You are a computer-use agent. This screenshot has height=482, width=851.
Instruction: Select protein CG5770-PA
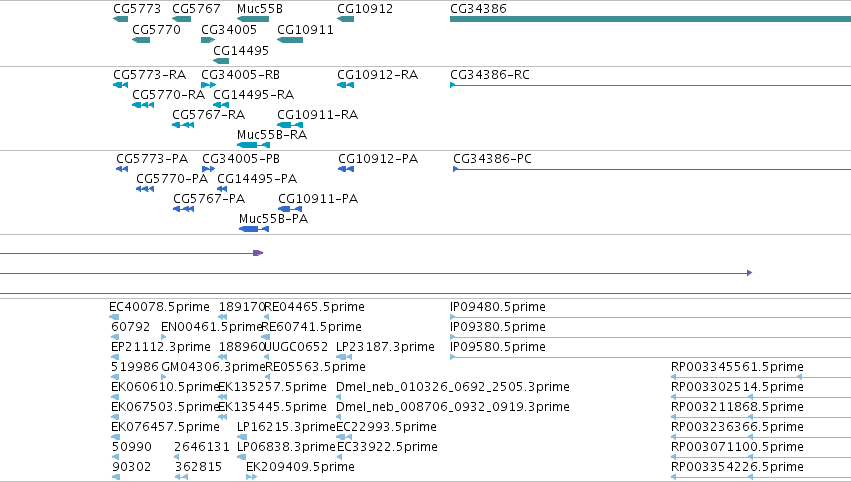(x=172, y=179)
